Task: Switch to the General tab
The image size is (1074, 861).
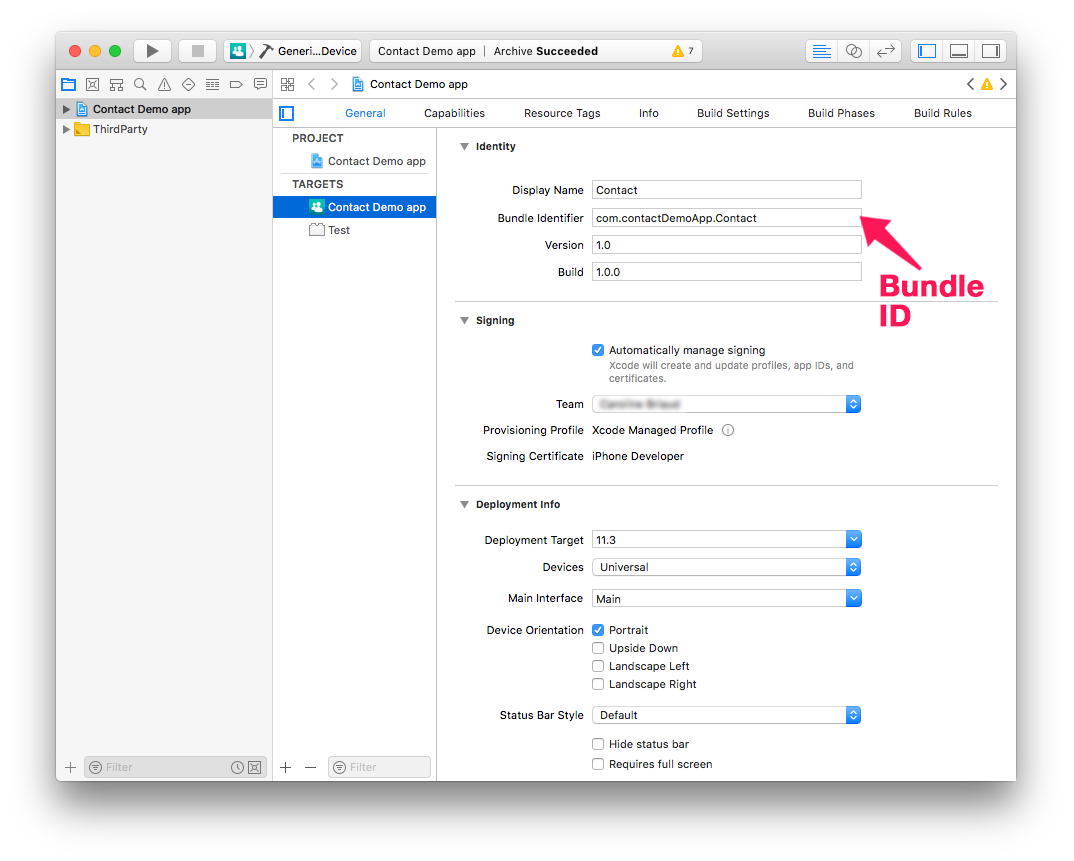Action: [x=365, y=113]
